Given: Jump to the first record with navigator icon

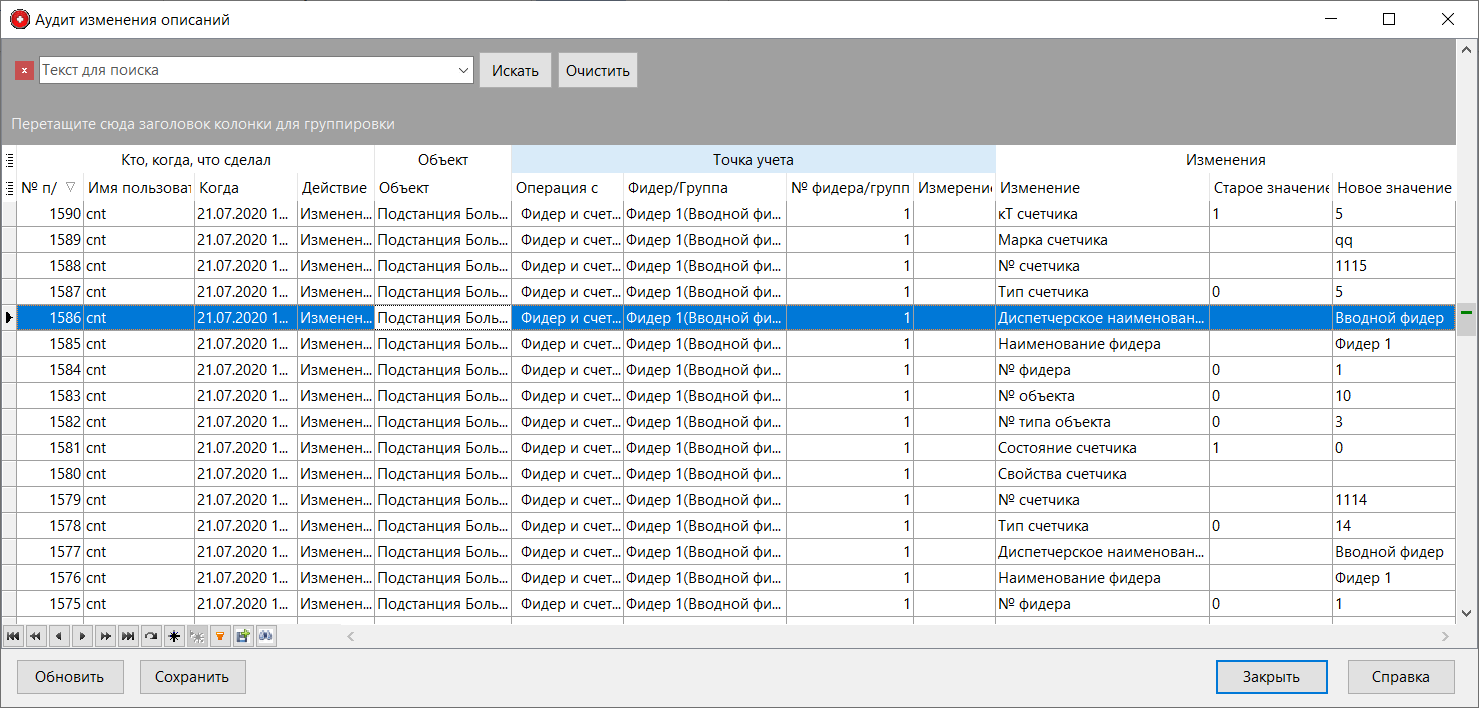Looking at the screenshot, I should tap(13, 636).
